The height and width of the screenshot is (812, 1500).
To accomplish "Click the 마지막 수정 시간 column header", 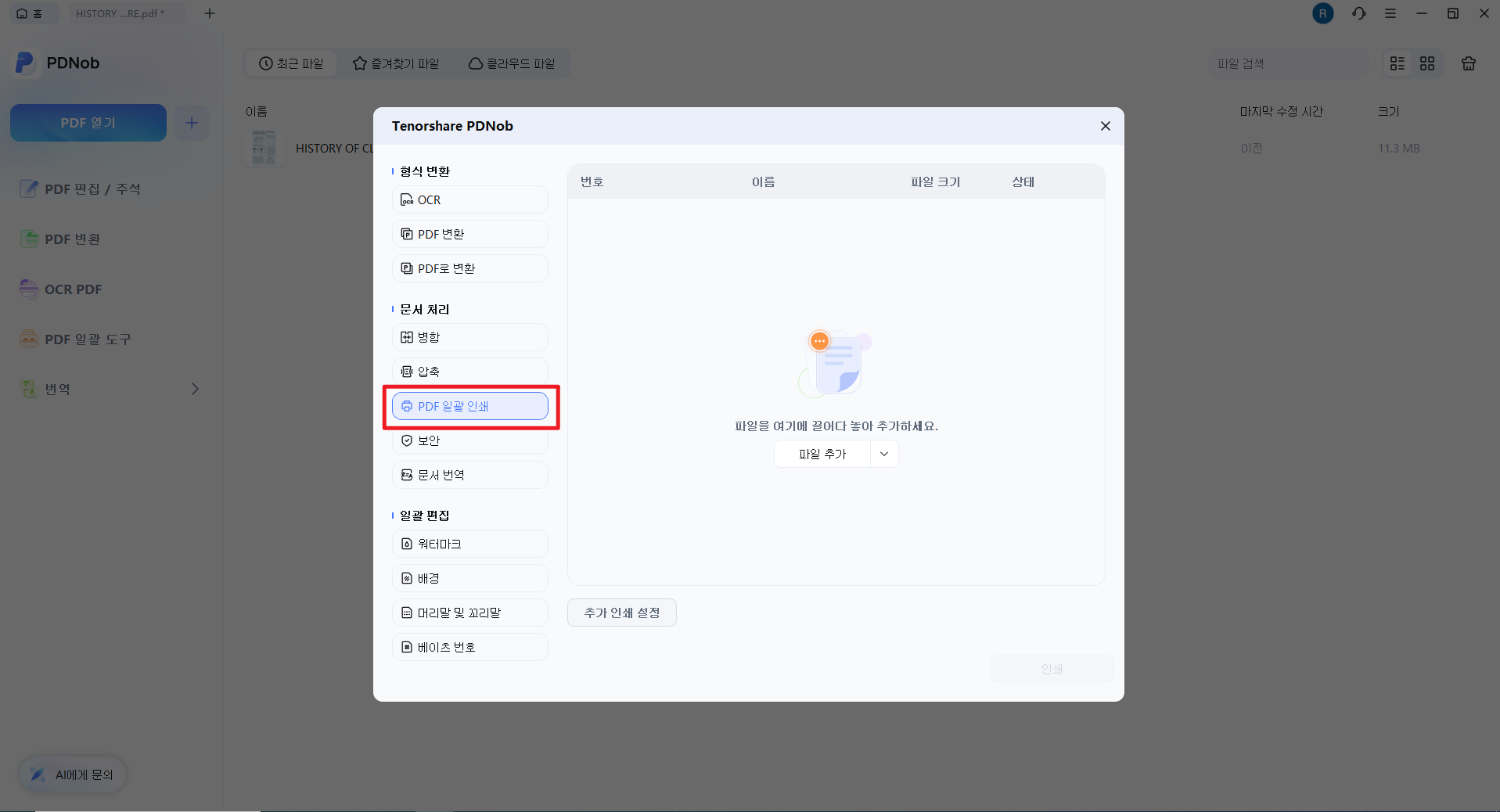I will [x=1281, y=111].
